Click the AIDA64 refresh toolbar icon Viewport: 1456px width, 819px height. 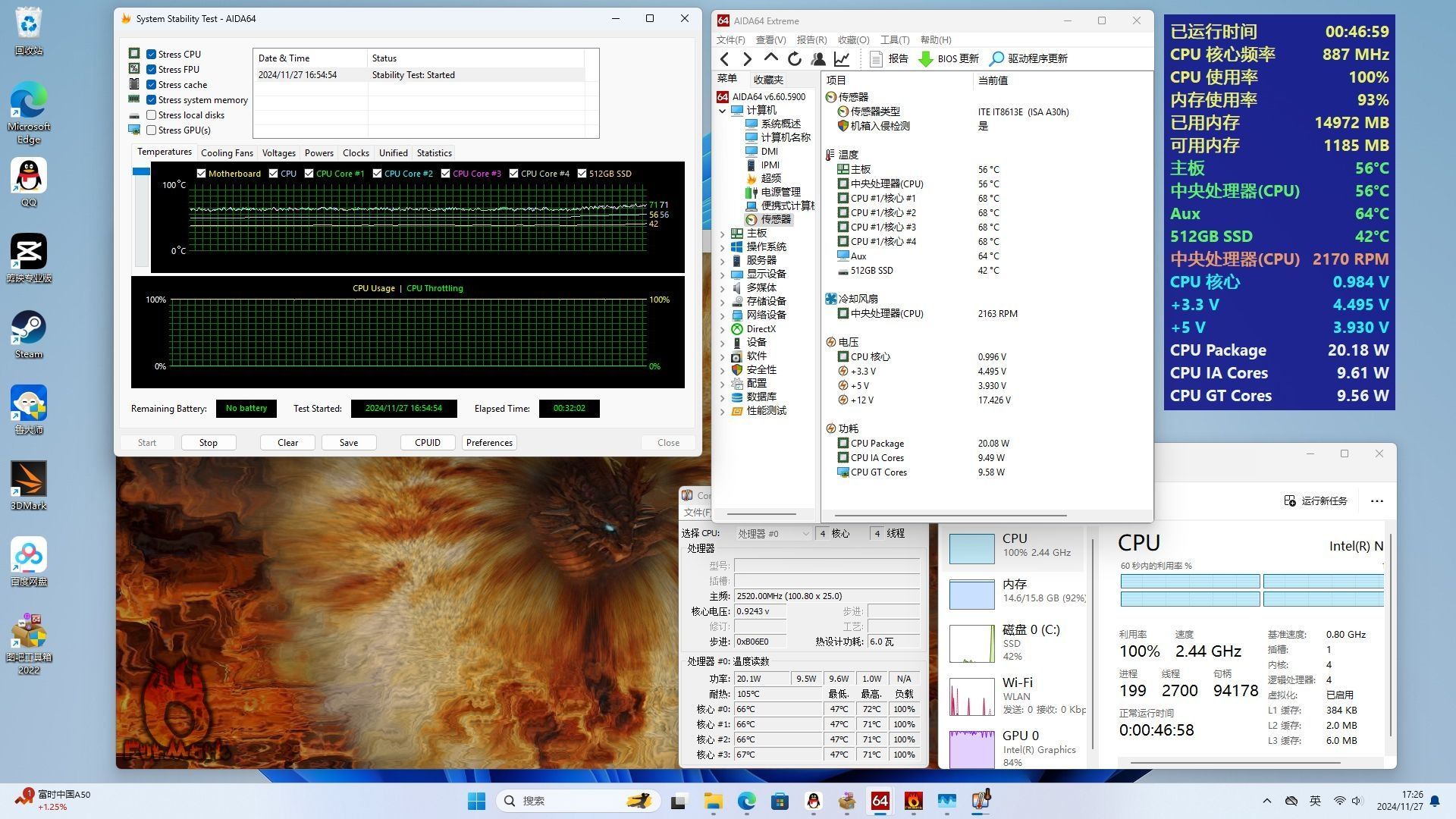click(x=794, y=58)
